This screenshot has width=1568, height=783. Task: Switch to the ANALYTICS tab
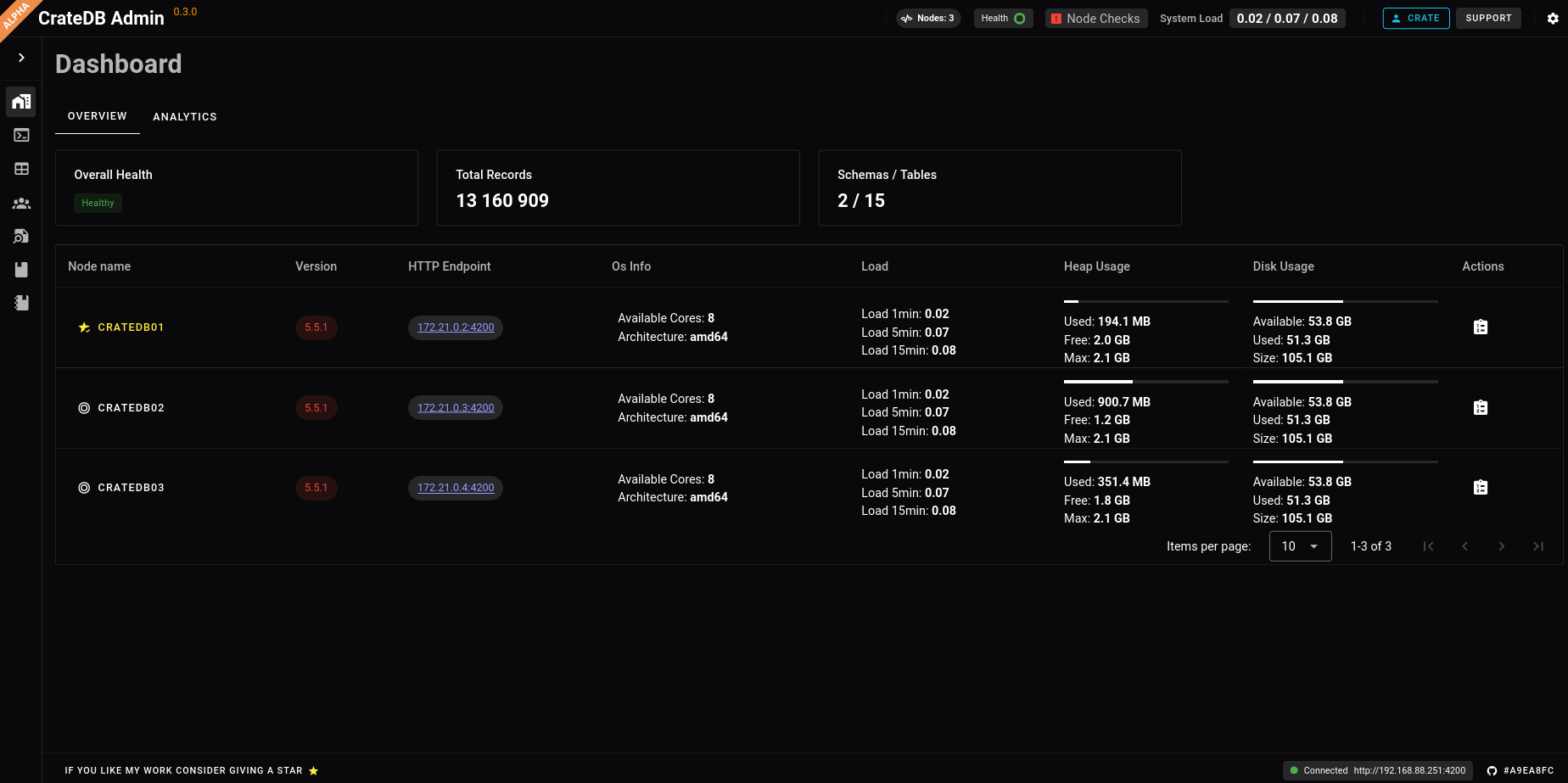point(185,117)
